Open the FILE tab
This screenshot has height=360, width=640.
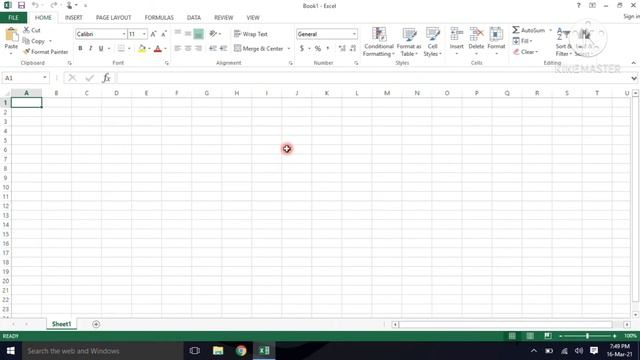(x=13, y=18)
